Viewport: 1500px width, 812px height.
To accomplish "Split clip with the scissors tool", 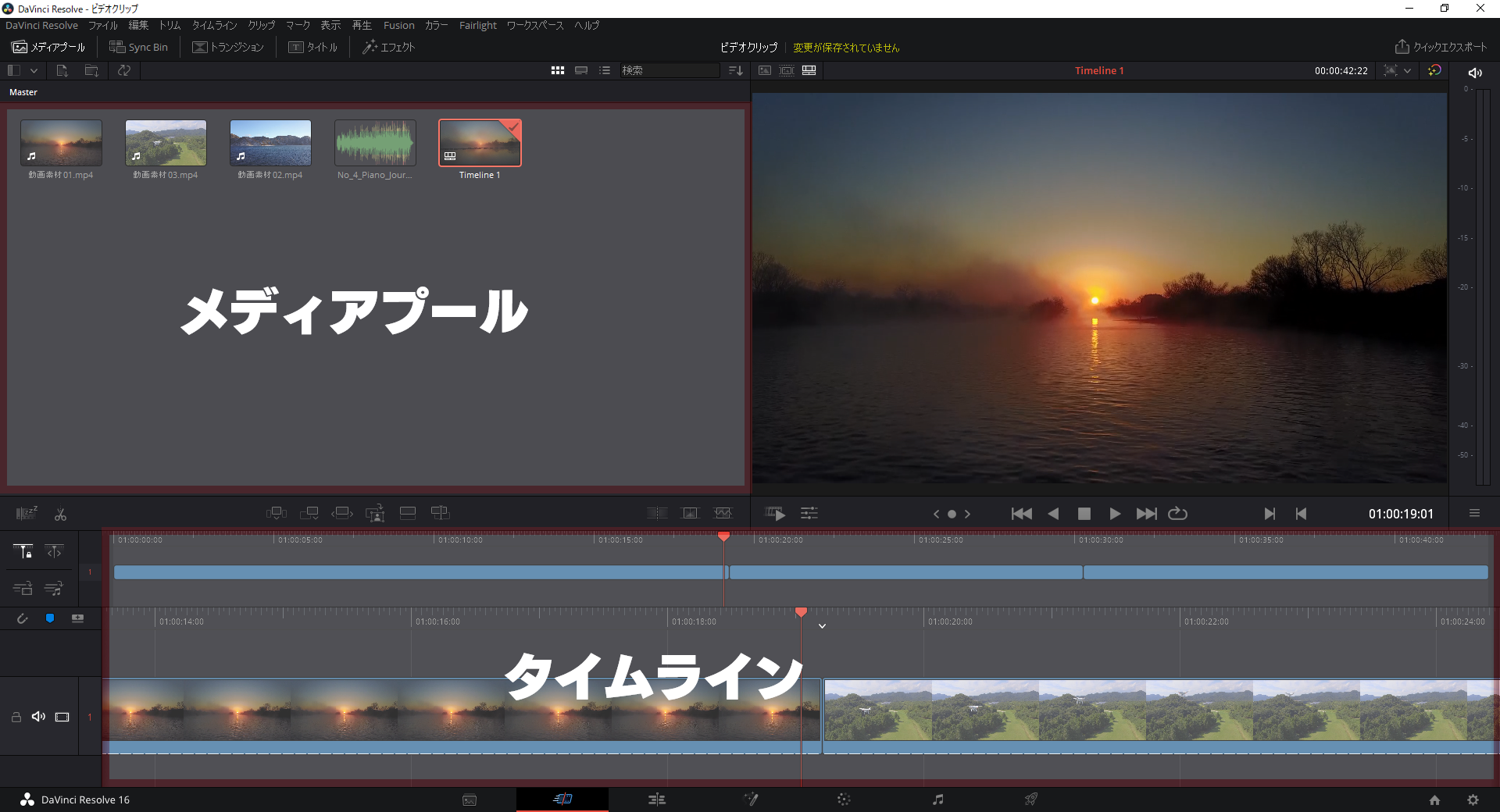I will point(60,514).
